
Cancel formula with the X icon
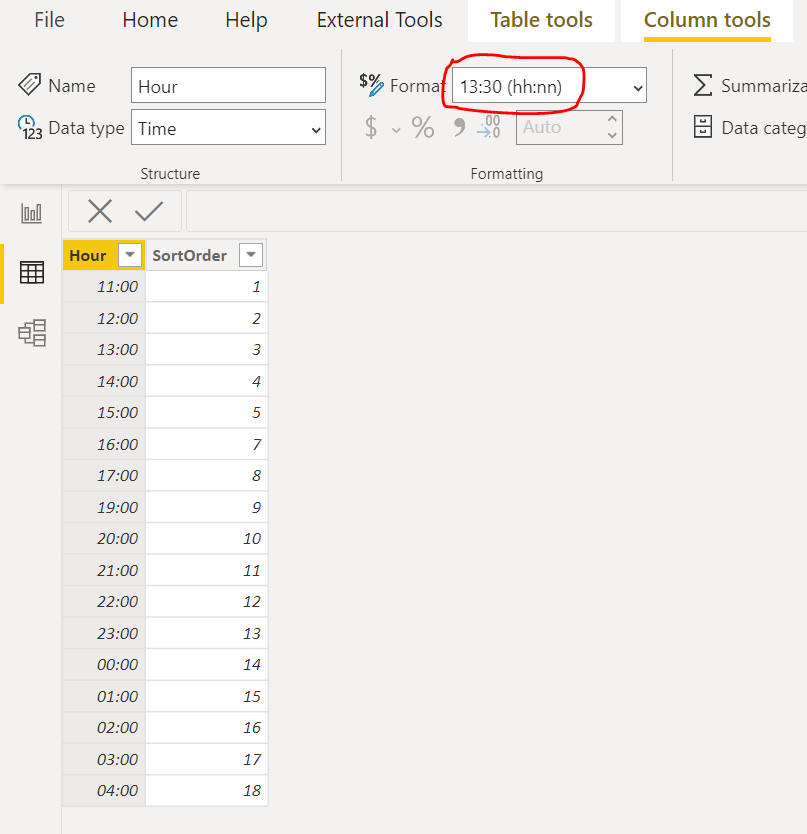point(100,211)
